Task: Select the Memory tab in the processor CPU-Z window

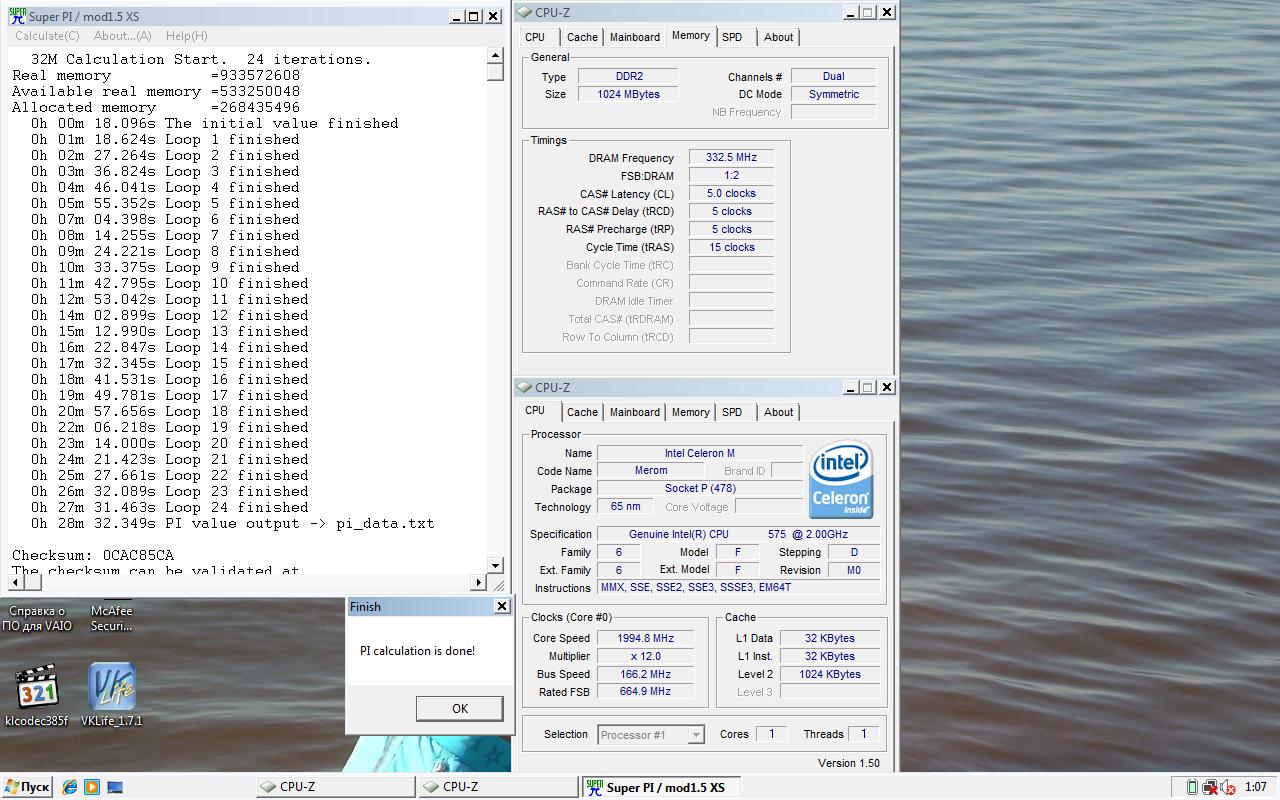Action: pos(690,412)
